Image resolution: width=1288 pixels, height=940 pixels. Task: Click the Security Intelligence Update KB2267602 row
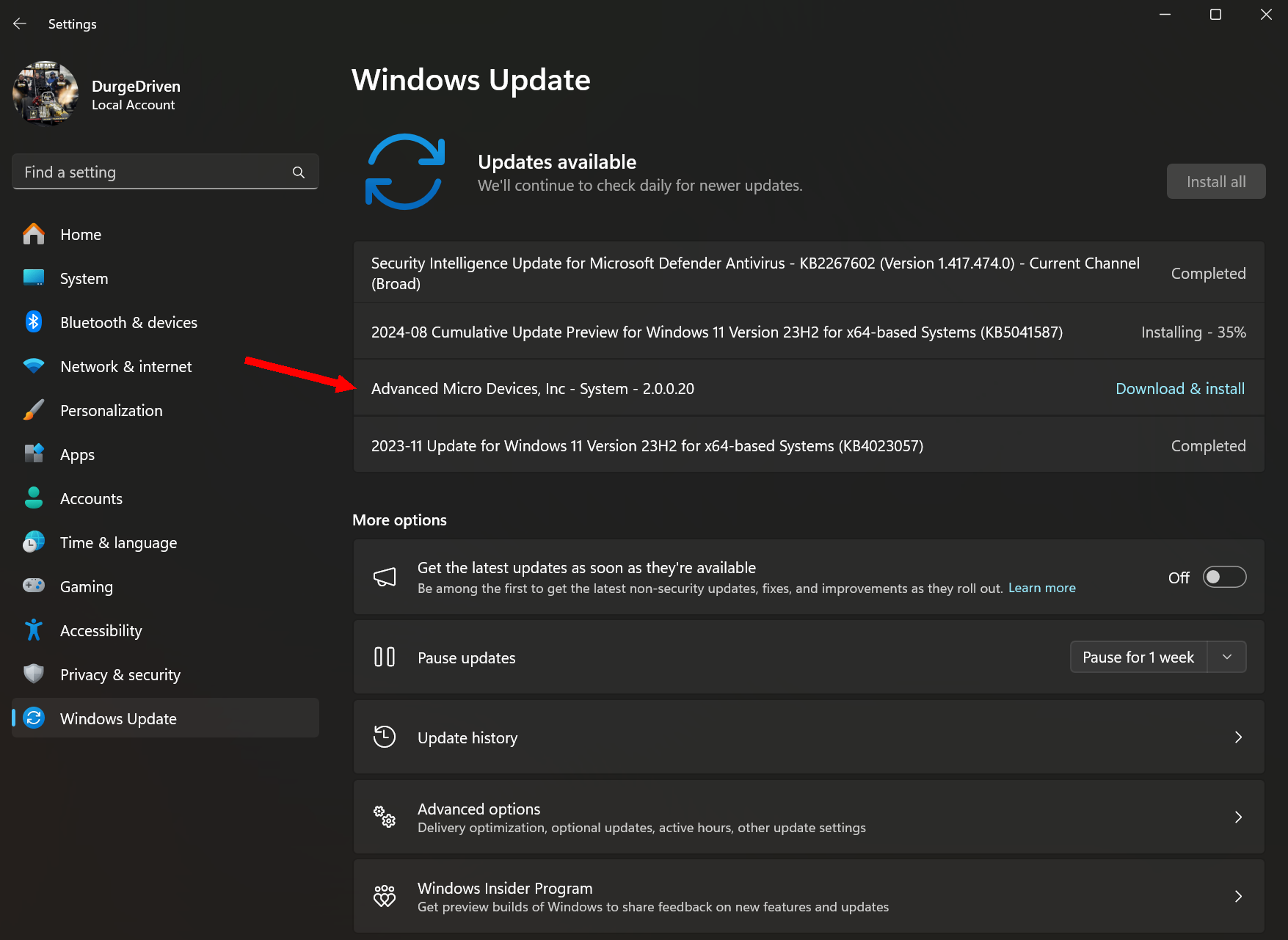pyautogui.click(x=809, y=273)
